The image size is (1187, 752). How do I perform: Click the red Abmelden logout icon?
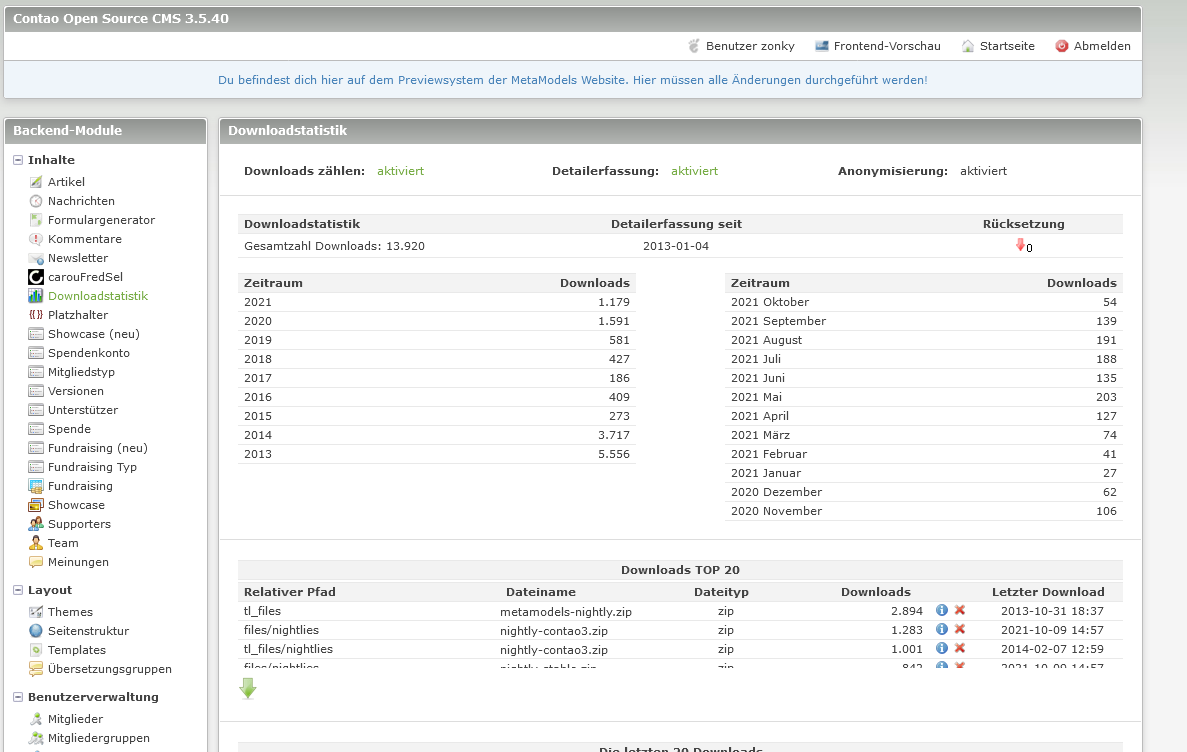point(1062,46)
